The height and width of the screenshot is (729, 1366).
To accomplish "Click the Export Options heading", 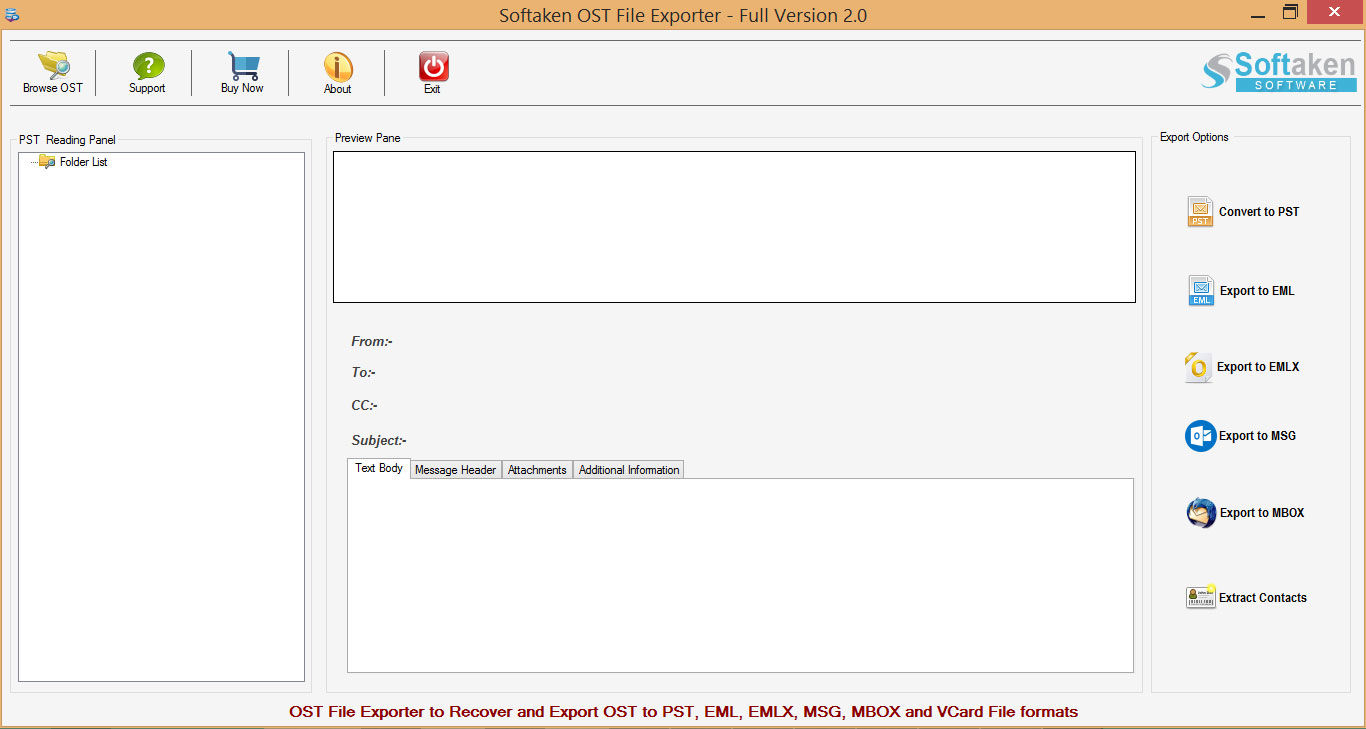I will 1194,137.
